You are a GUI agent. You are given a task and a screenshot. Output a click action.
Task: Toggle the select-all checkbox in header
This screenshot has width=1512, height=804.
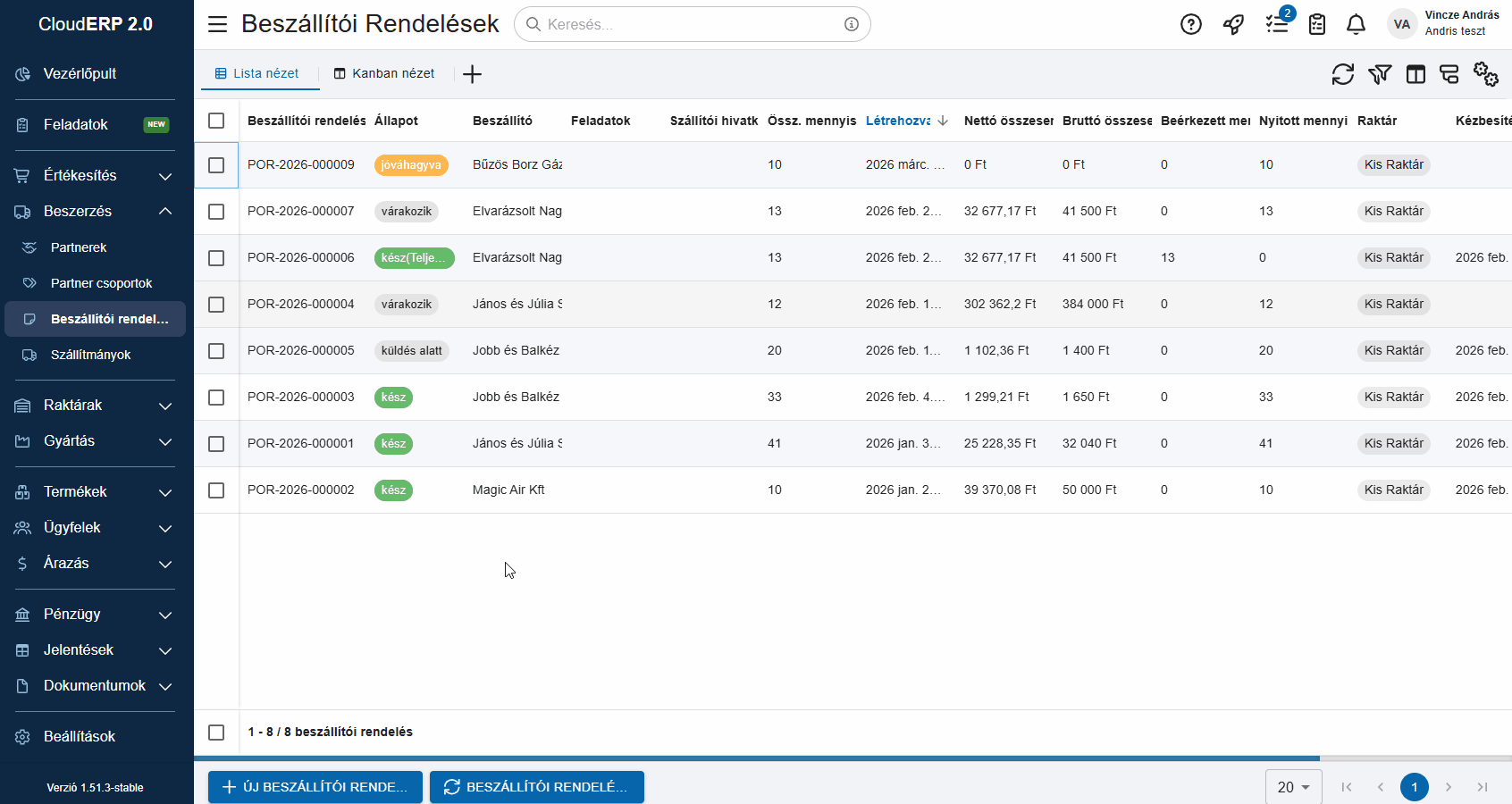(216, 121)
